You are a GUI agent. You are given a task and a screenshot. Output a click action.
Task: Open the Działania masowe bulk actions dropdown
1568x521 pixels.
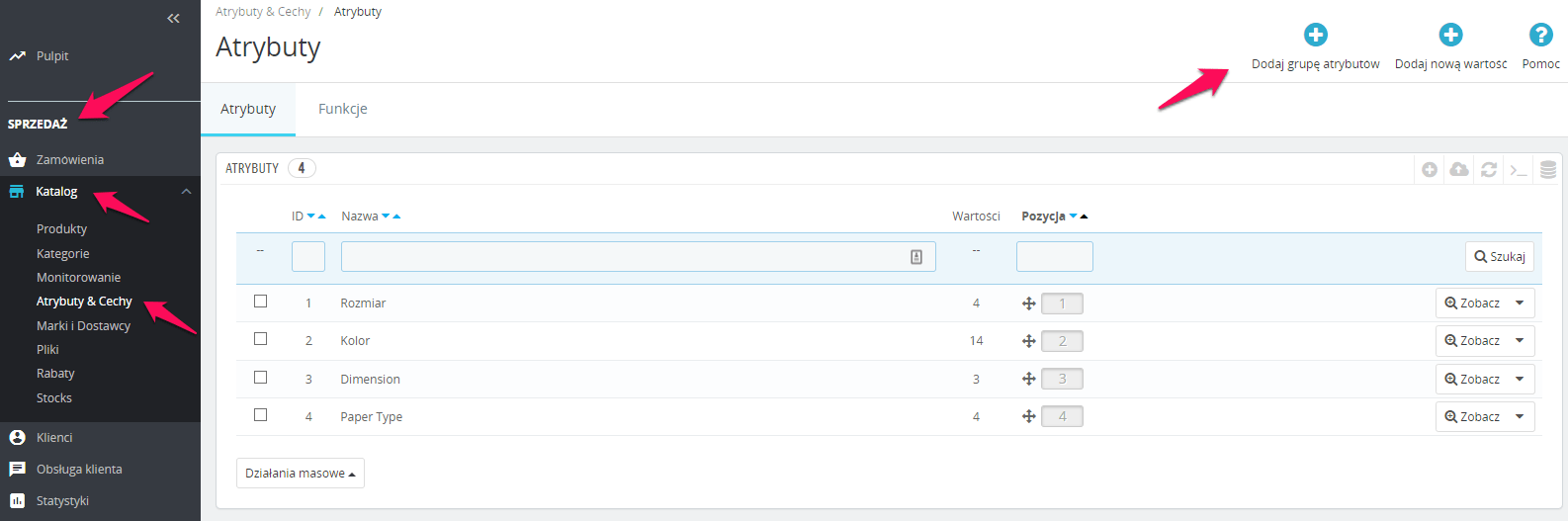[301, 474]
